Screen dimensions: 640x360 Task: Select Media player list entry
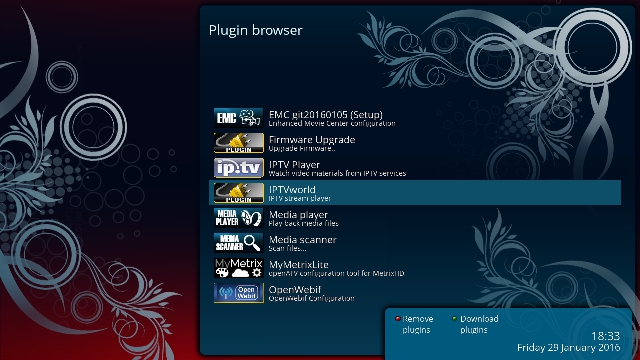coord(415,218)
